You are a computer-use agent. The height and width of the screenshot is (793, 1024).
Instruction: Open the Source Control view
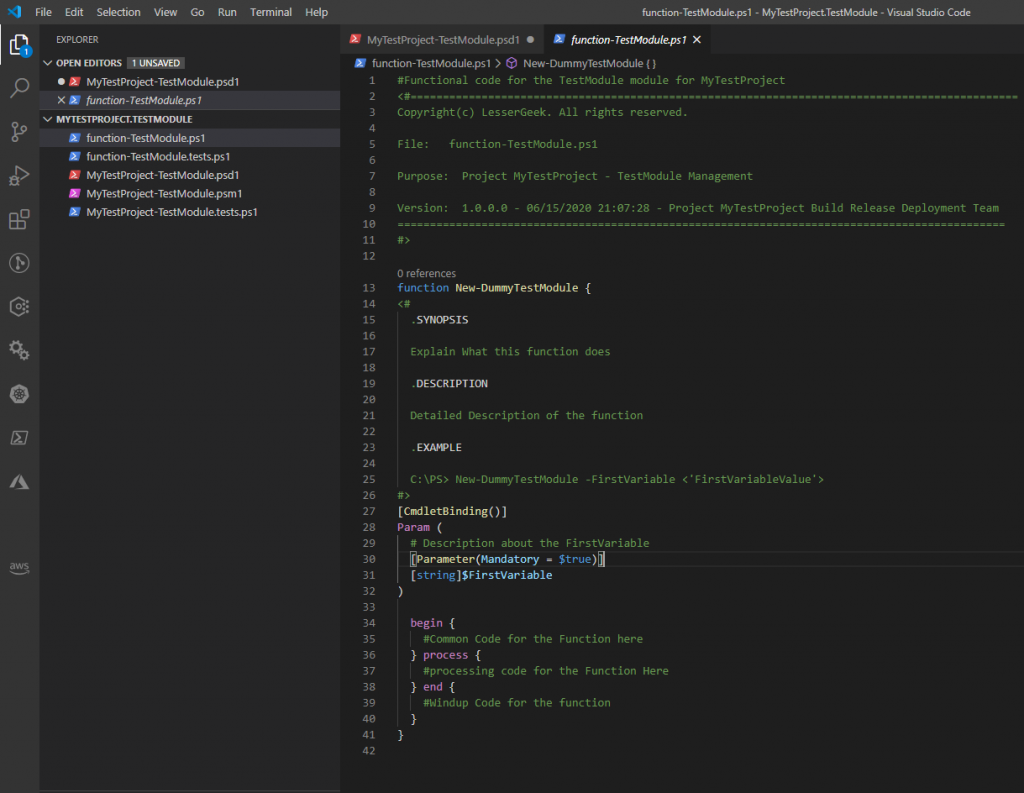(19, 132)
